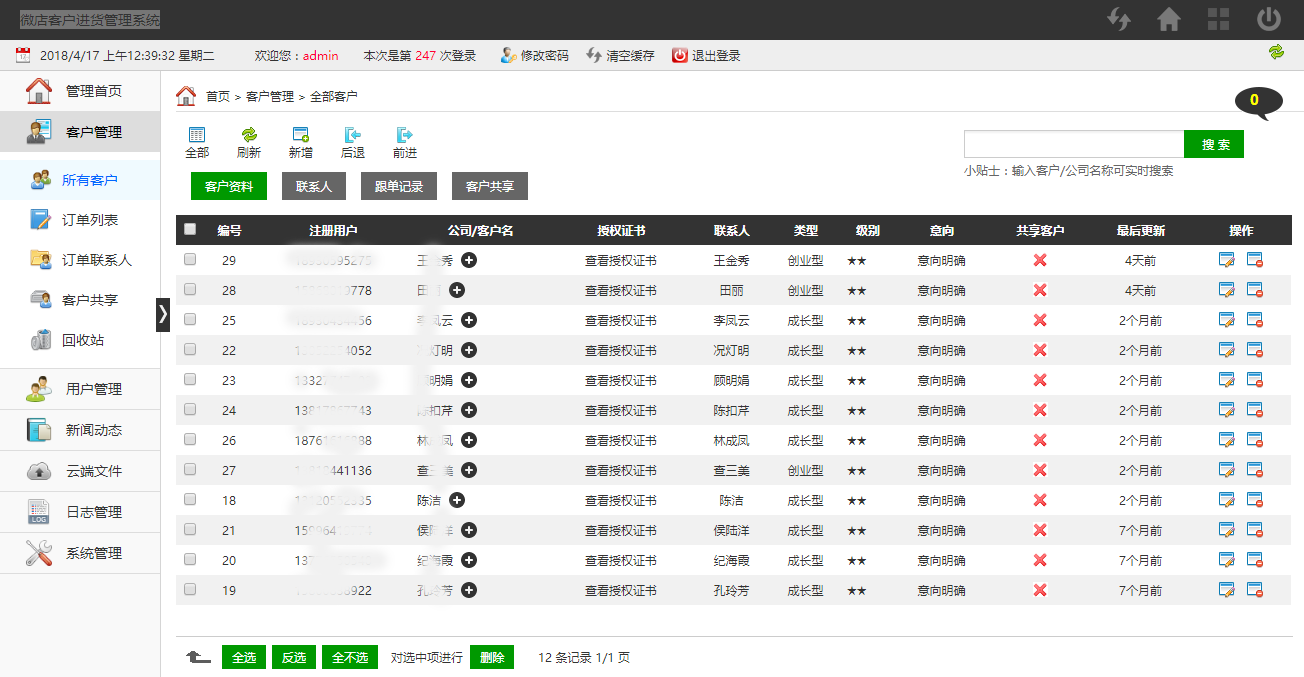
Task: Click 修改密码 in the info bar
Action: [535, 56]
